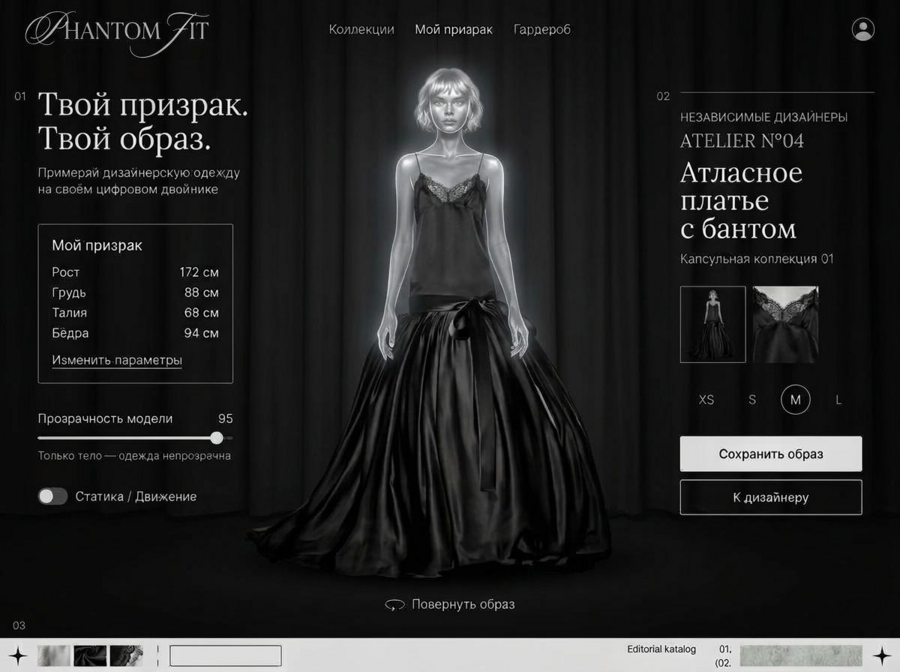Click the Сохранить образ button
This screenshot has height=672, width=900.
tap(771, 454)
